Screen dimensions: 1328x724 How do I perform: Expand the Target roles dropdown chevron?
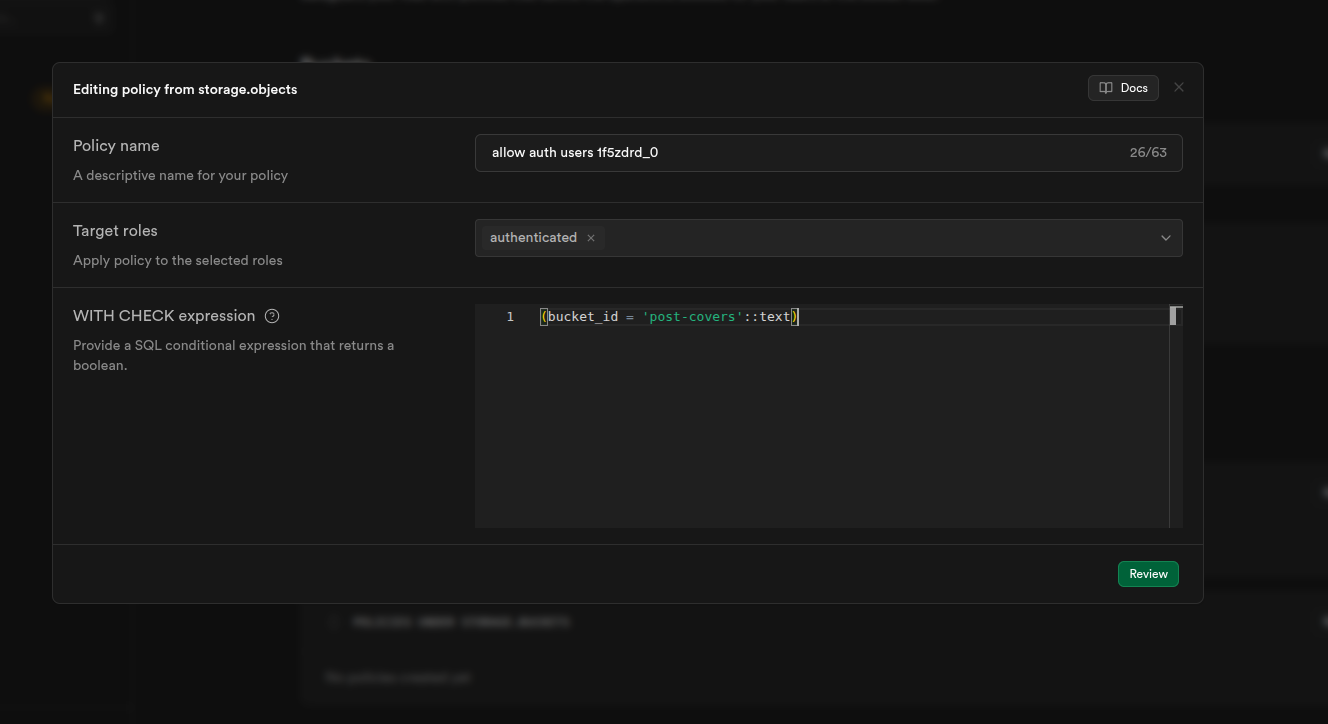[1165, 238]
